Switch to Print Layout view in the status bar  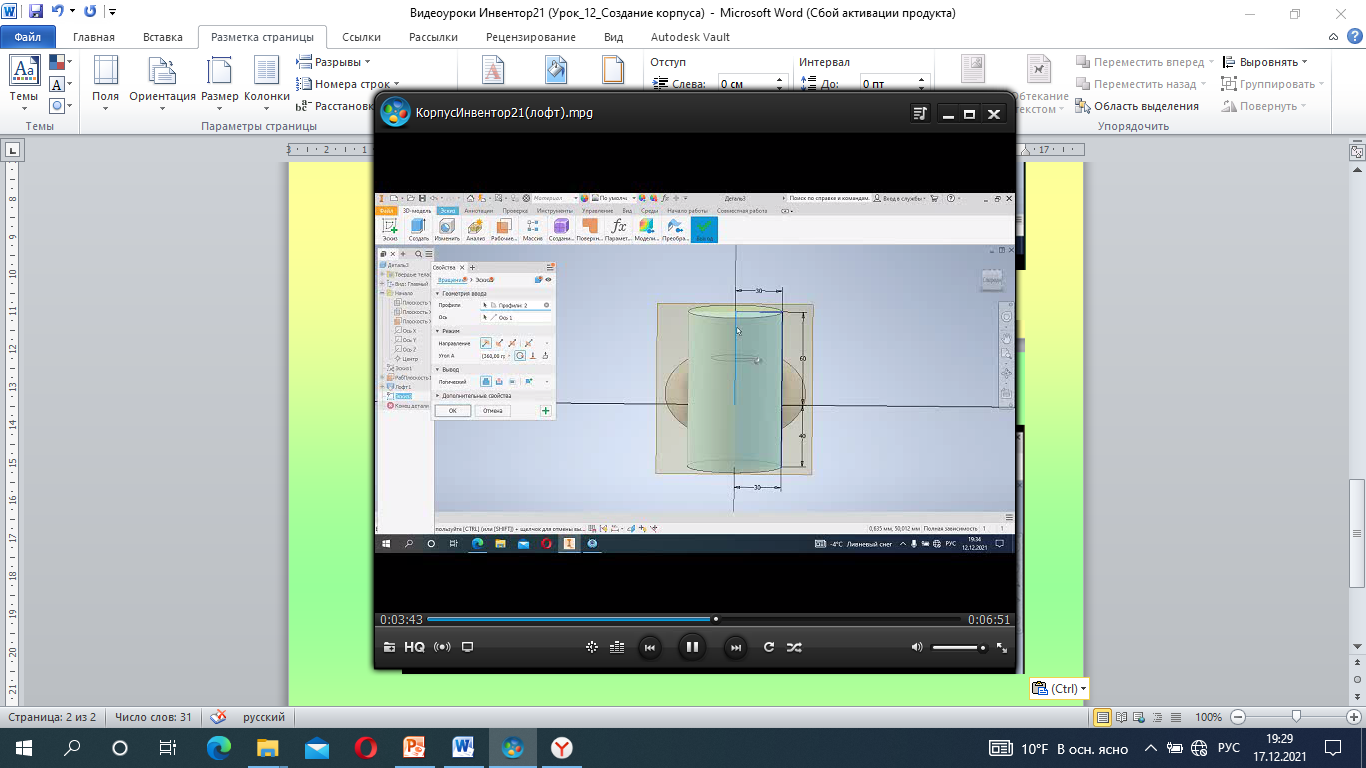[1103, 717]
